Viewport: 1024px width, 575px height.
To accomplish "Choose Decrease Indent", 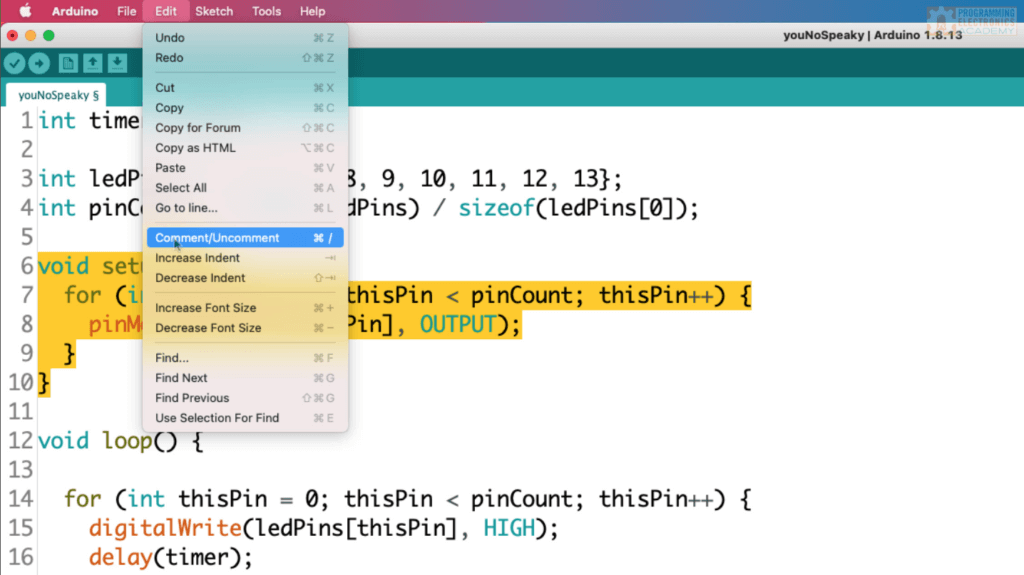I will click(245, 278).
